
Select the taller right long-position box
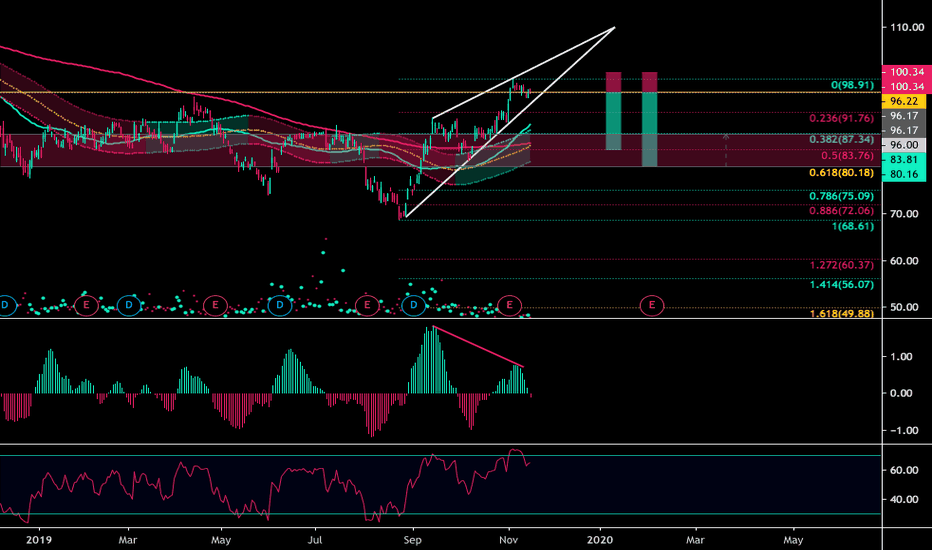(649, 119)
